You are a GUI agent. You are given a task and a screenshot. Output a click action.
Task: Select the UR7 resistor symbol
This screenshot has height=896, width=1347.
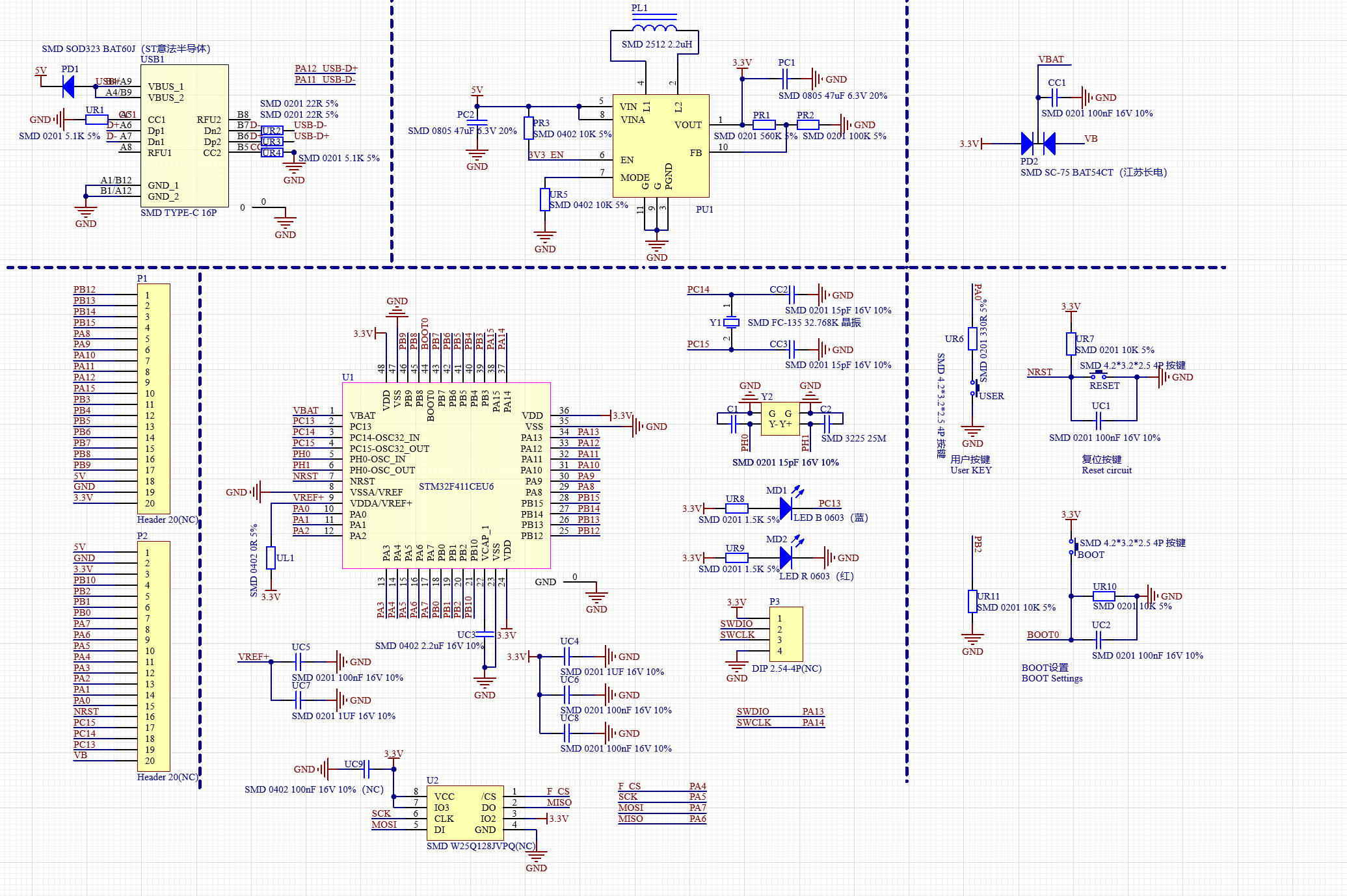point(1071,343)
